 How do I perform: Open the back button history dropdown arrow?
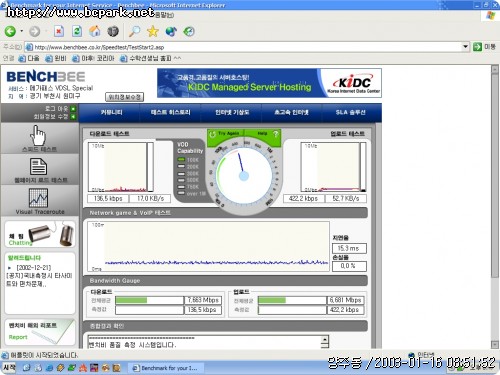pyautogui.click(x=22, y=31)
